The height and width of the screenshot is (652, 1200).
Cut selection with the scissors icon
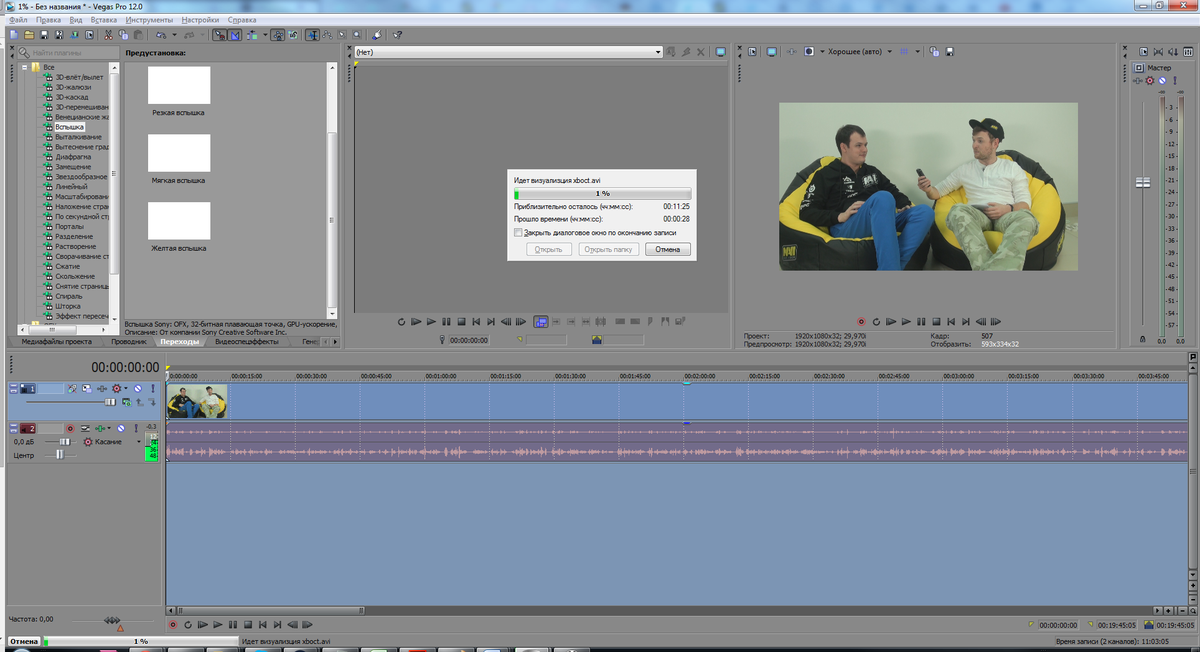click(108, 34)
